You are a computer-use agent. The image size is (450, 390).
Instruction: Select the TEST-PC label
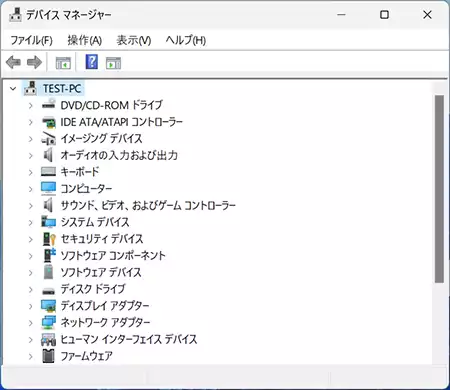[62, 89]
